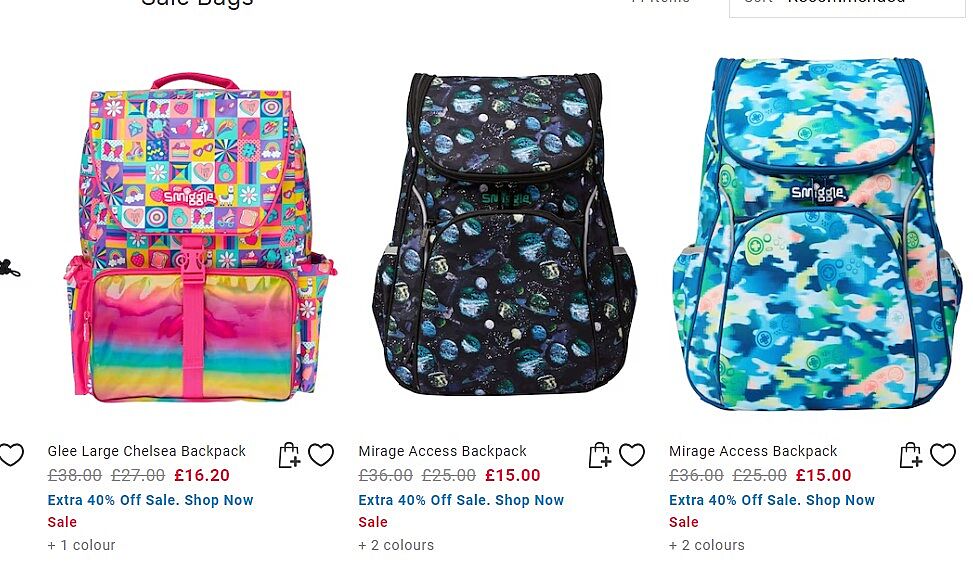Show +2 colours for black space Mirage backpack
The width and height of the screenshot is (973, 568).
tap(397, 546)
